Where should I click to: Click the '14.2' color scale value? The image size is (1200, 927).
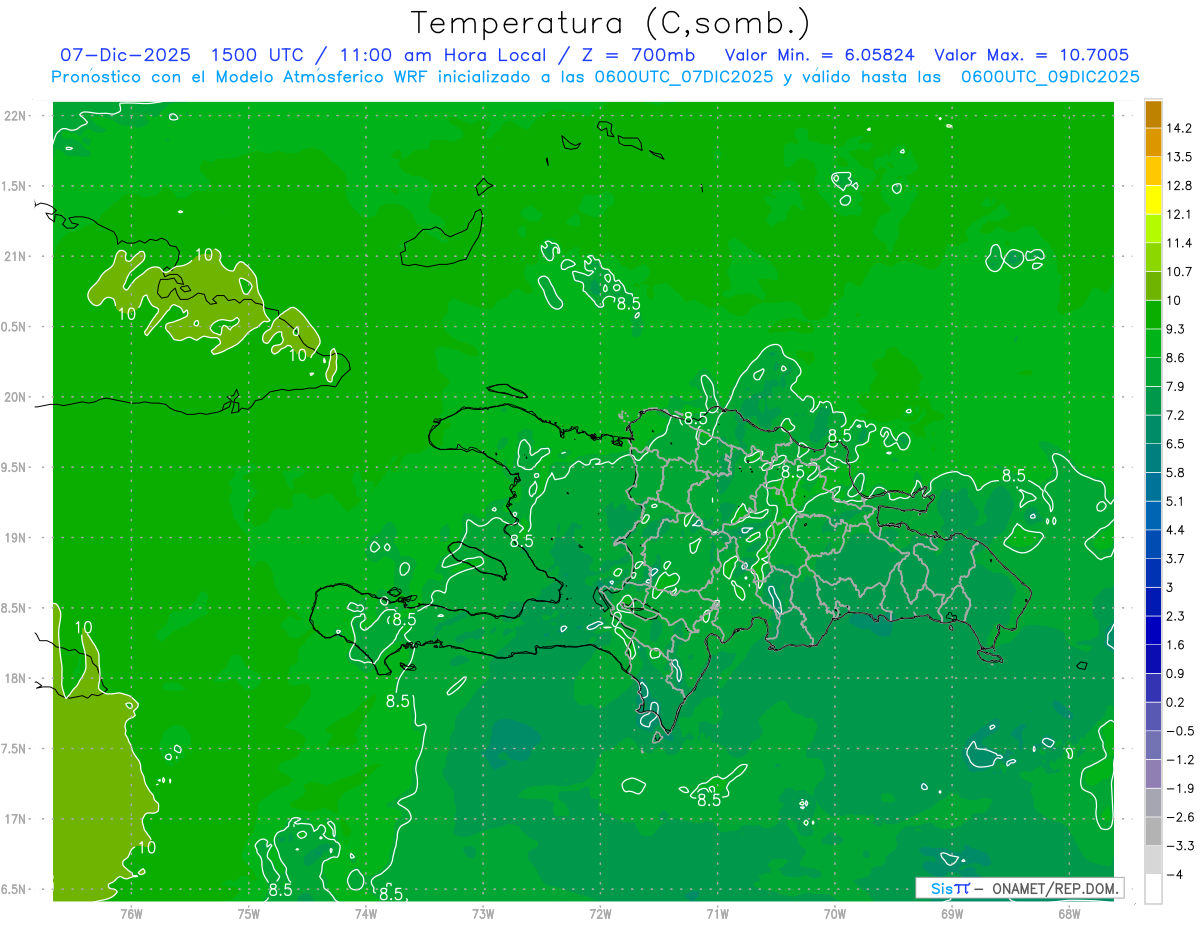tap(1180, 128)
